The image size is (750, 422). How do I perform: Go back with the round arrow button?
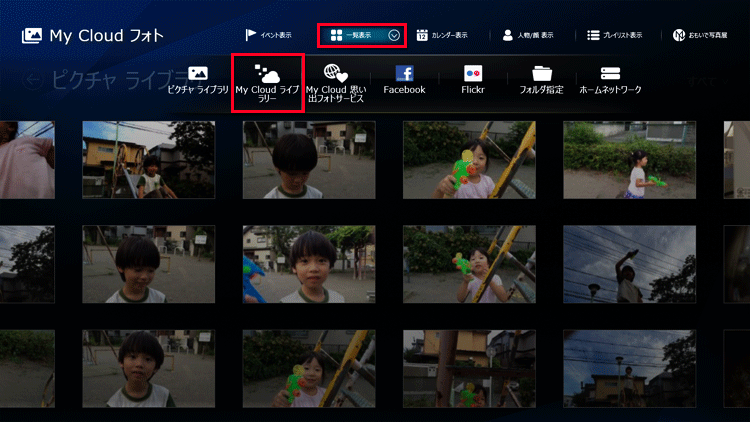[33, 80]
